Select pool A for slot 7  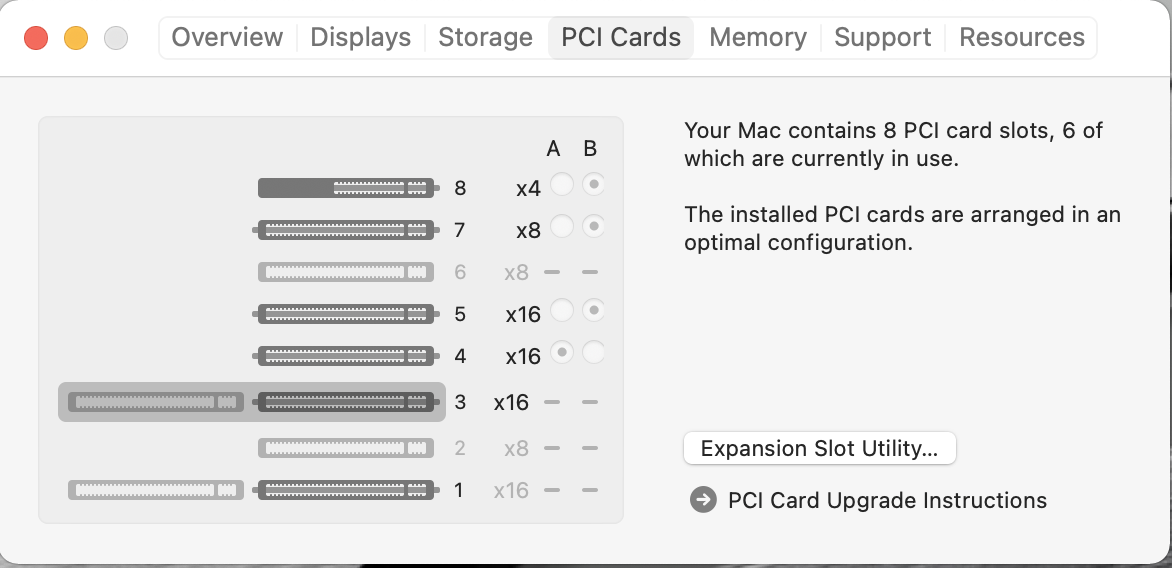(562, 227)
